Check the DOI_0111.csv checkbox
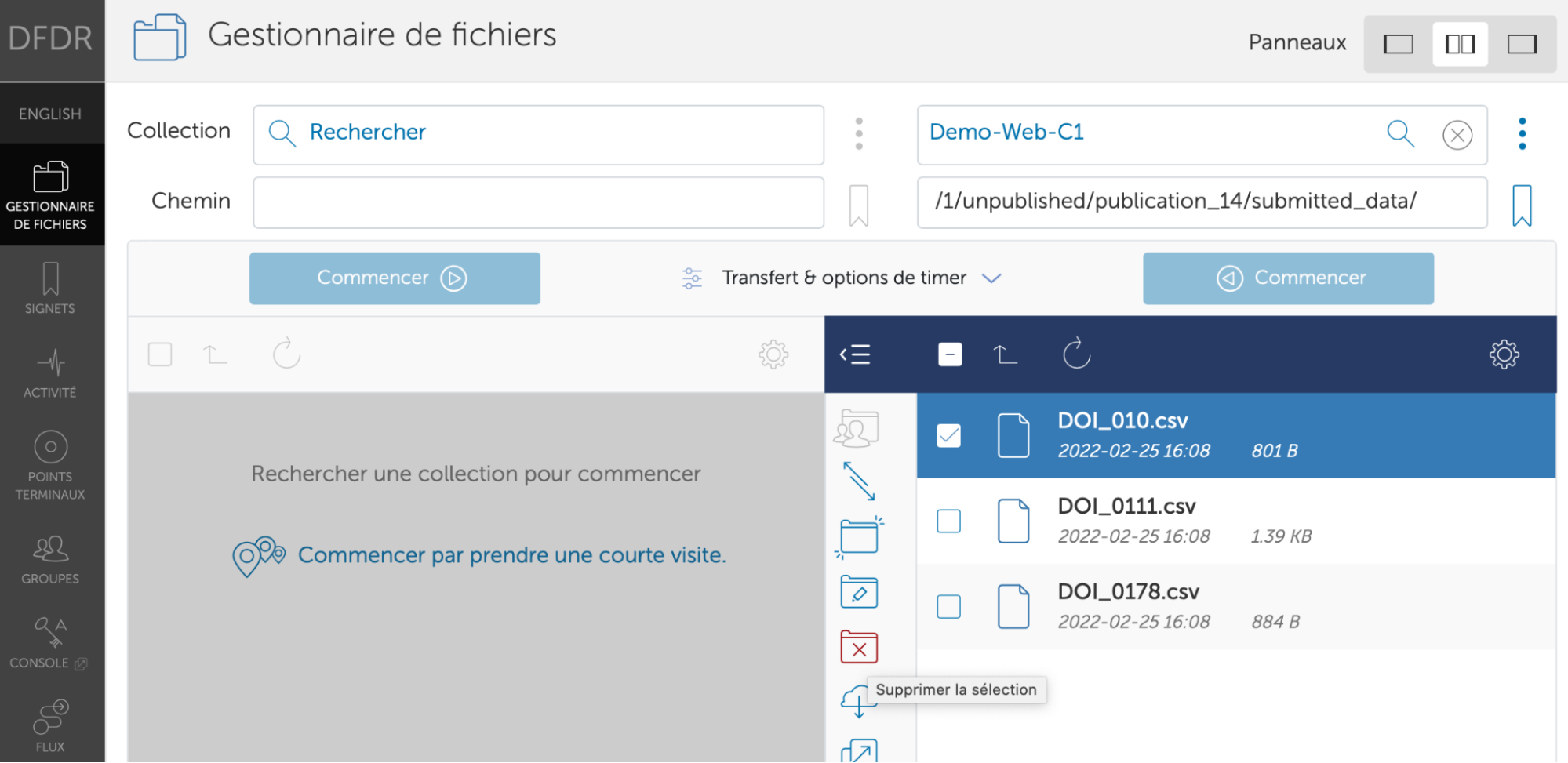This screenshot has width=1568, height=763. 949,521
